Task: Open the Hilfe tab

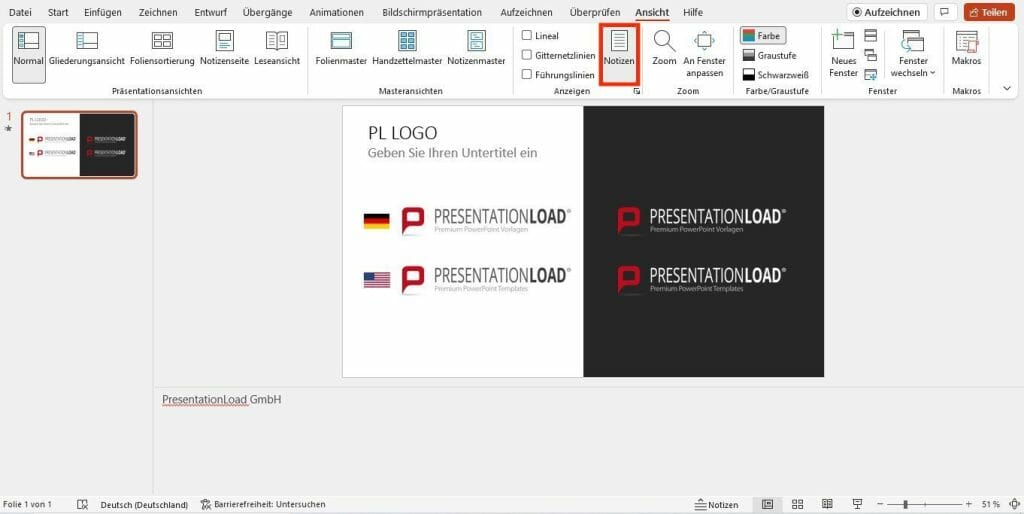Action: [693, 12]
